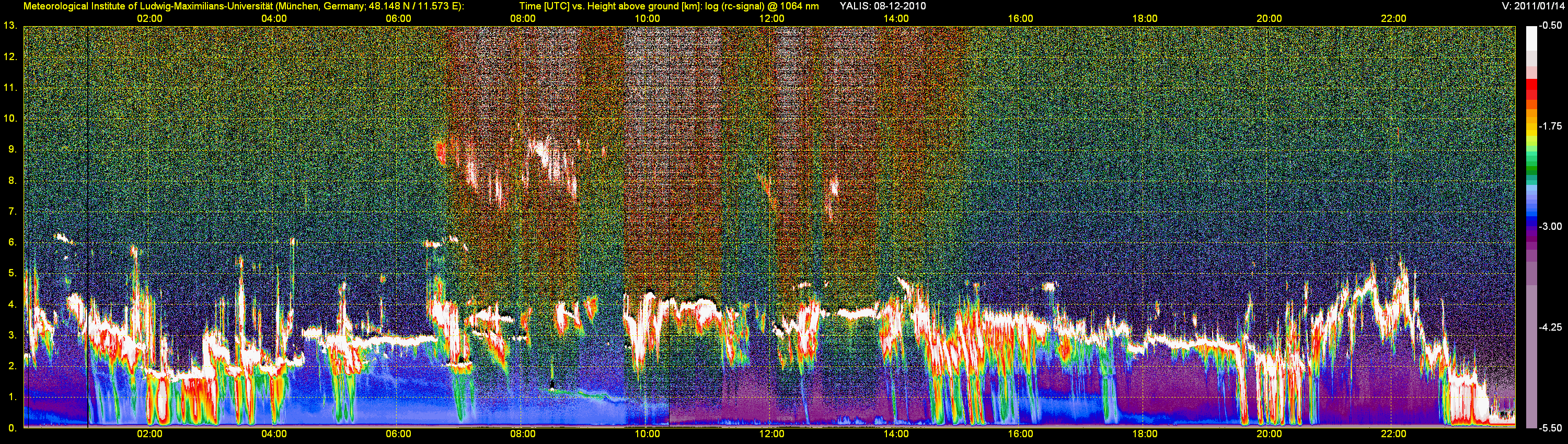This screenshot has width=1568, height=444.
Task: Click the 'Time [UTC] vs. Height above ground' caption
Action: tap(669, 6)
